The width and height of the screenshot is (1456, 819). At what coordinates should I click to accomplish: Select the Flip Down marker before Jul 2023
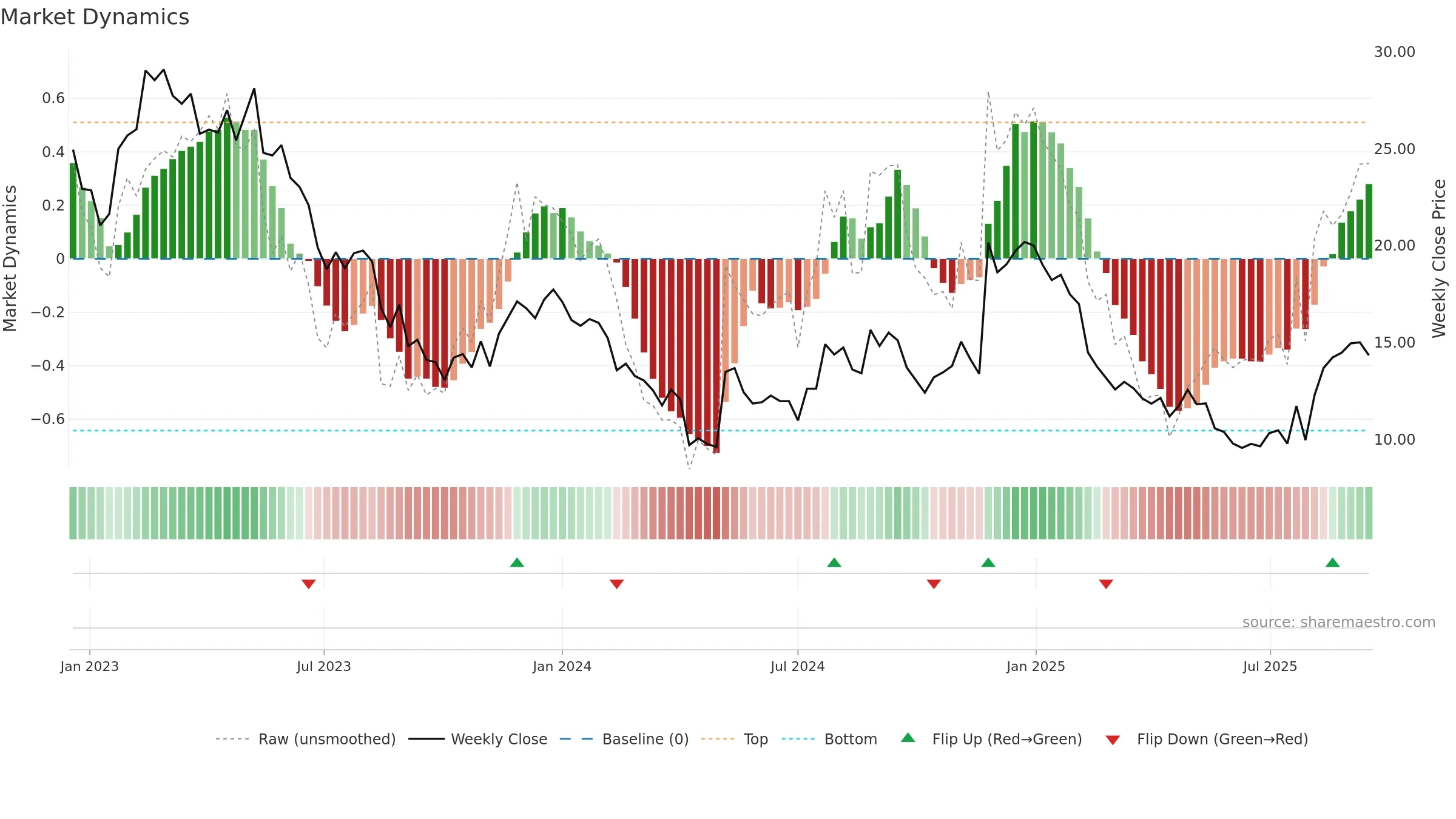click(x=309, y=584)
